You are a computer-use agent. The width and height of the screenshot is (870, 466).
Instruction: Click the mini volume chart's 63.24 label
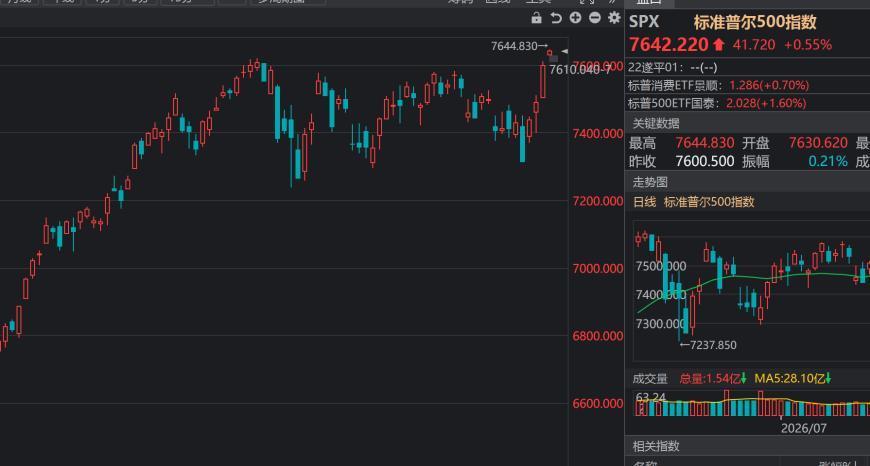651,397
